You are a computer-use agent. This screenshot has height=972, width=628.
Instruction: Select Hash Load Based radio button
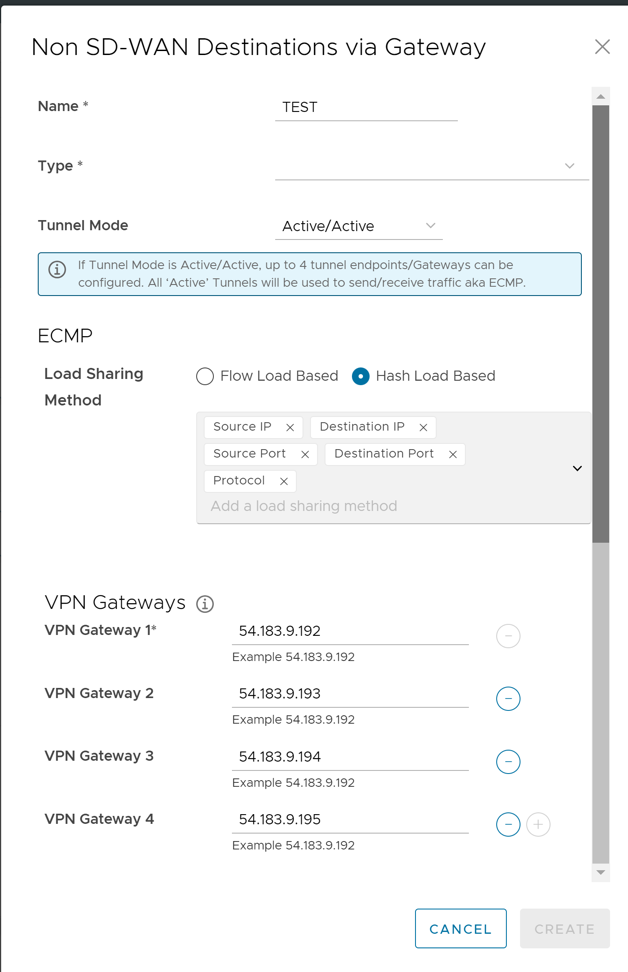pos(361,376)
